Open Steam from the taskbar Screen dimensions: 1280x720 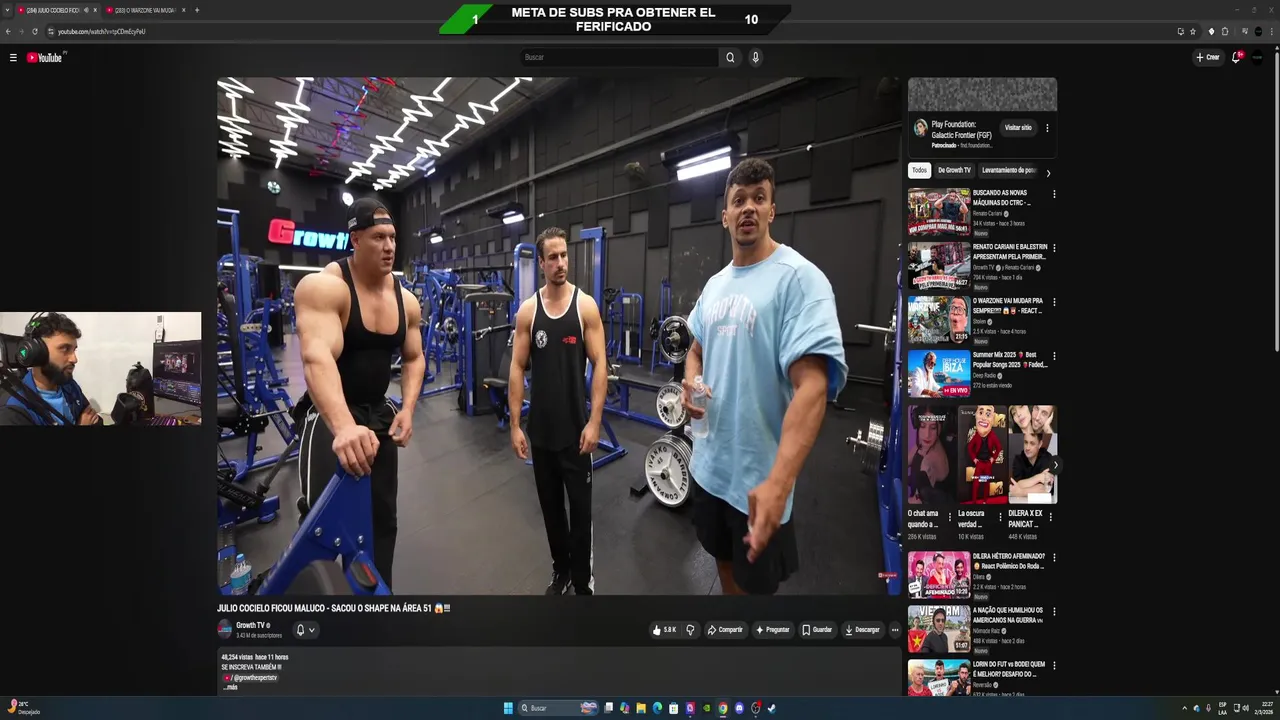(x=771, y=708)
